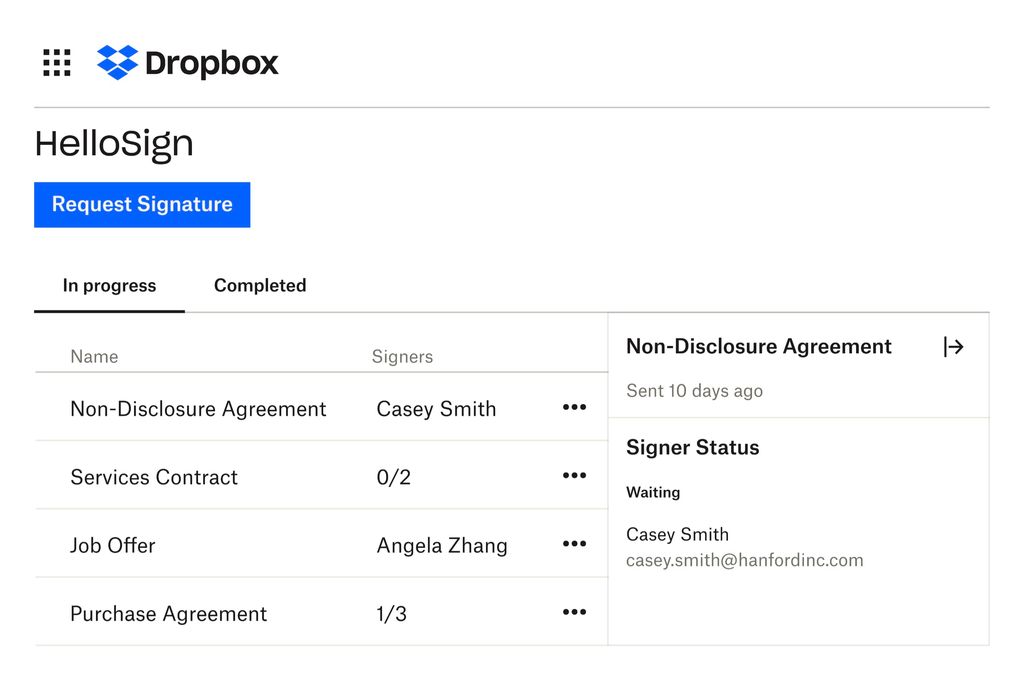Screen dimensions: 1024x683
Task: Select the In progress tab
Action: point(109,285)
